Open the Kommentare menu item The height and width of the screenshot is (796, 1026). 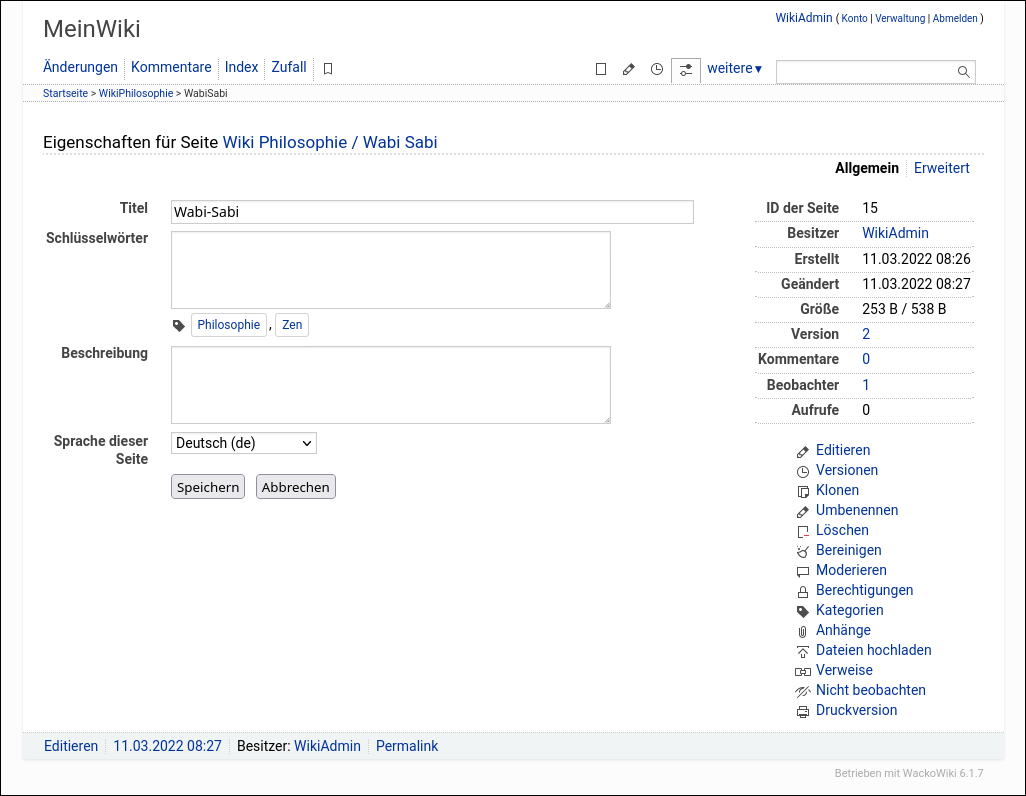point(171,67)
